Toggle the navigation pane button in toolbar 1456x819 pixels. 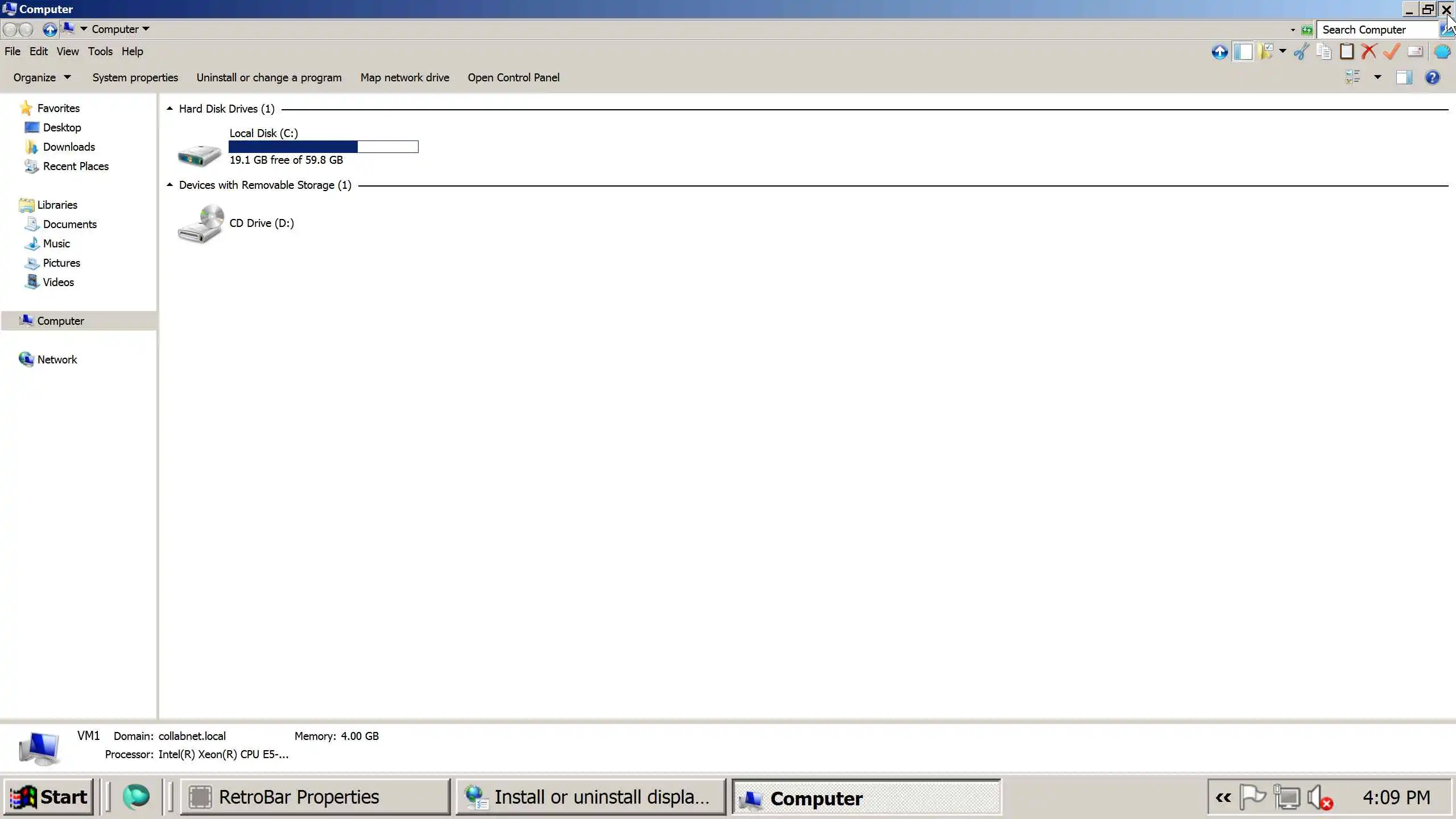point(1243,52)
